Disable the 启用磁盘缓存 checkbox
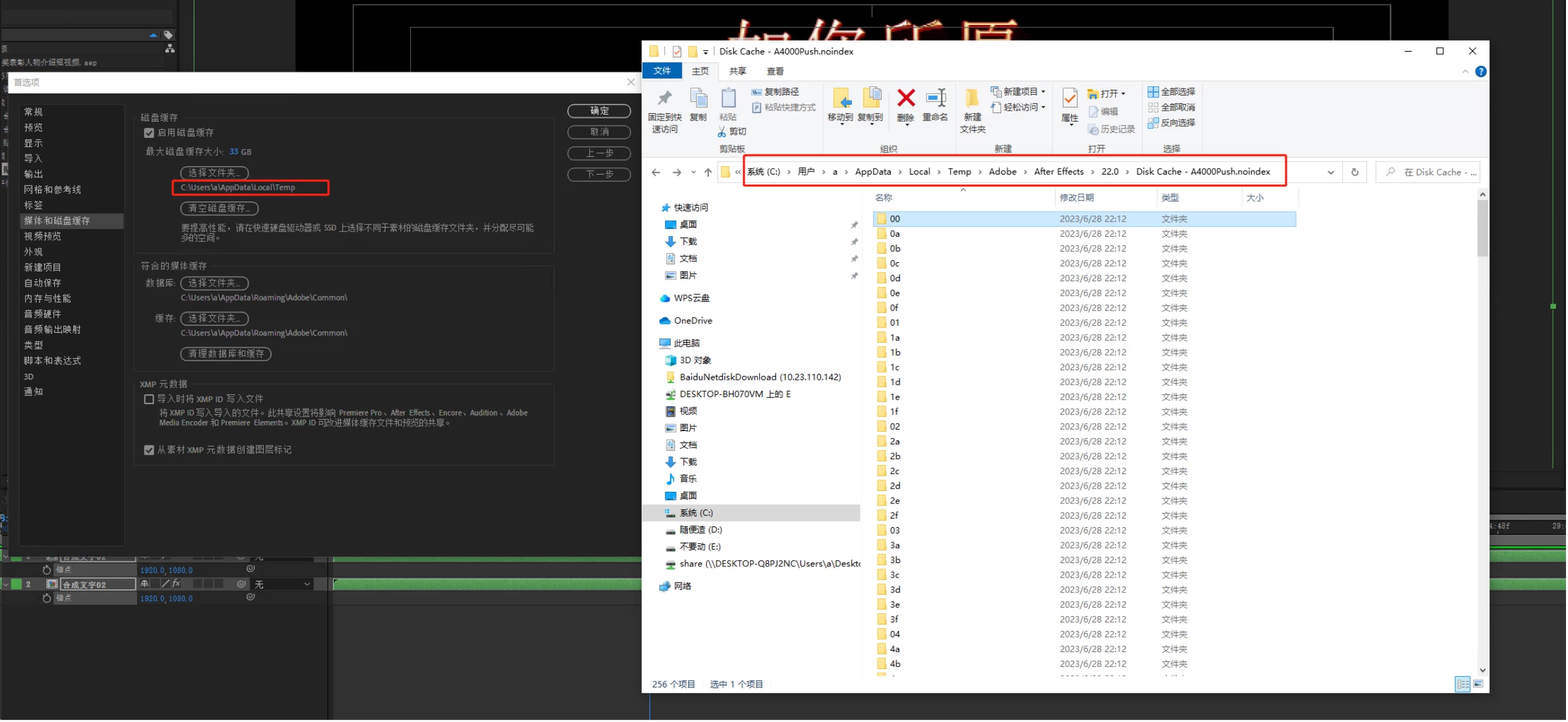The width and height of the screenshot is (1568, 722). (x=149, y=133)
